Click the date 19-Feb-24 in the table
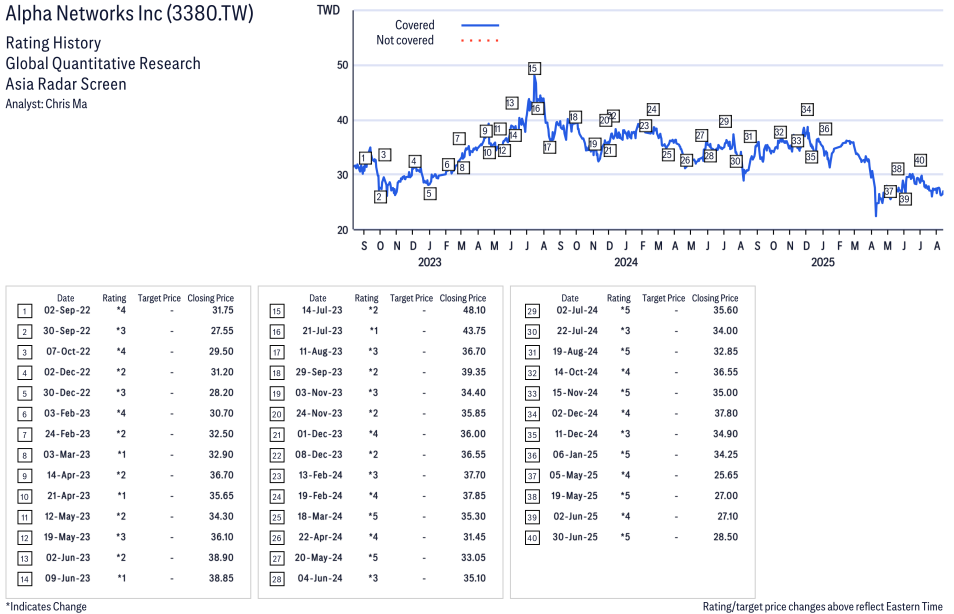 click(x=320, y=496)
